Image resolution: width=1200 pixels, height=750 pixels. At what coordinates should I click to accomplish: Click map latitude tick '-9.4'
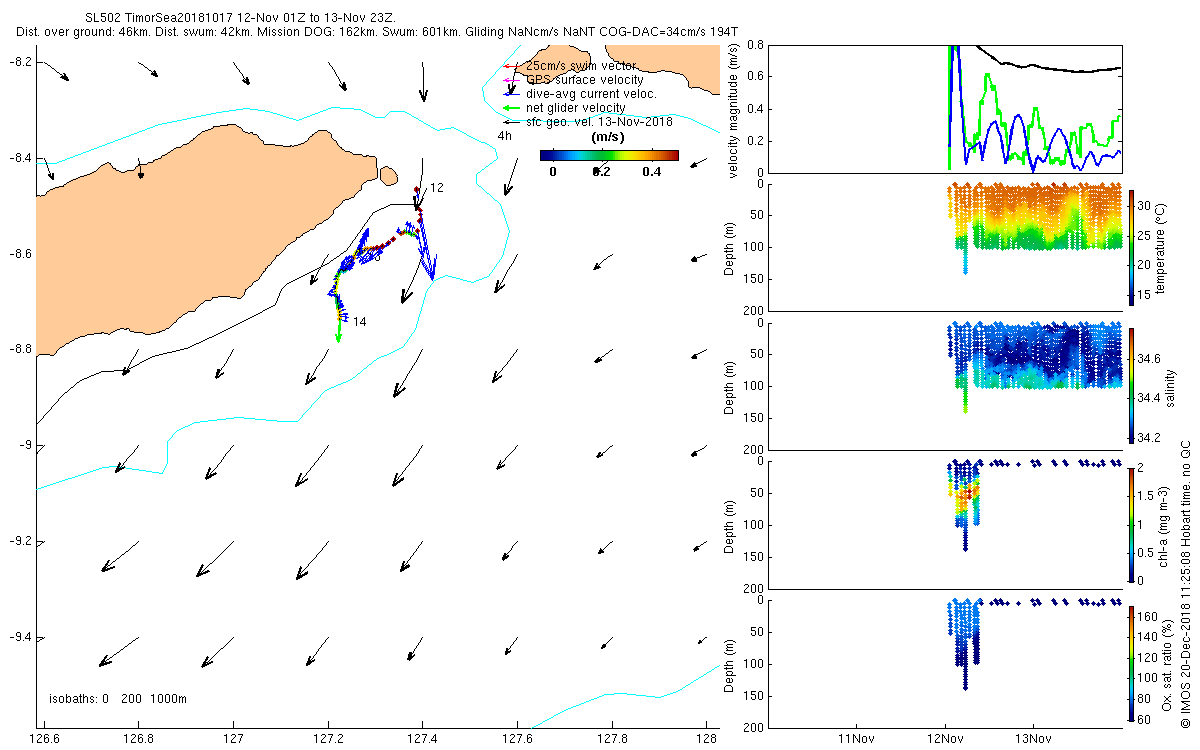[x=20, y=637]
